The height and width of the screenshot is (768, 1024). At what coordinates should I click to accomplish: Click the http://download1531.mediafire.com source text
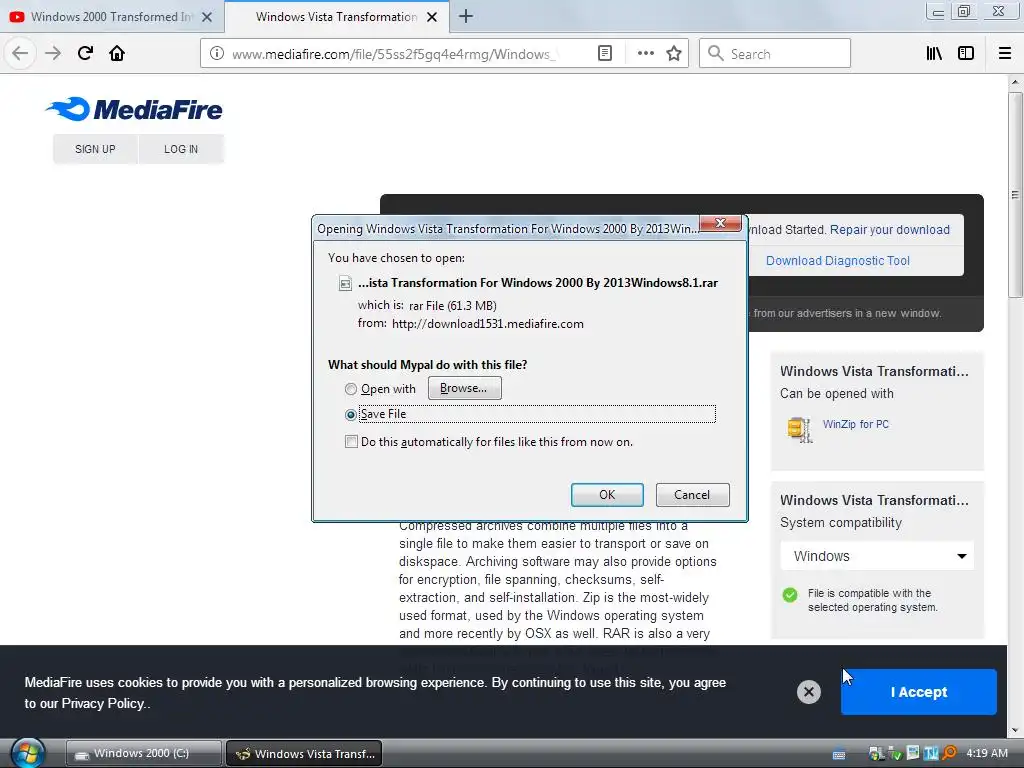coord(488,324)
